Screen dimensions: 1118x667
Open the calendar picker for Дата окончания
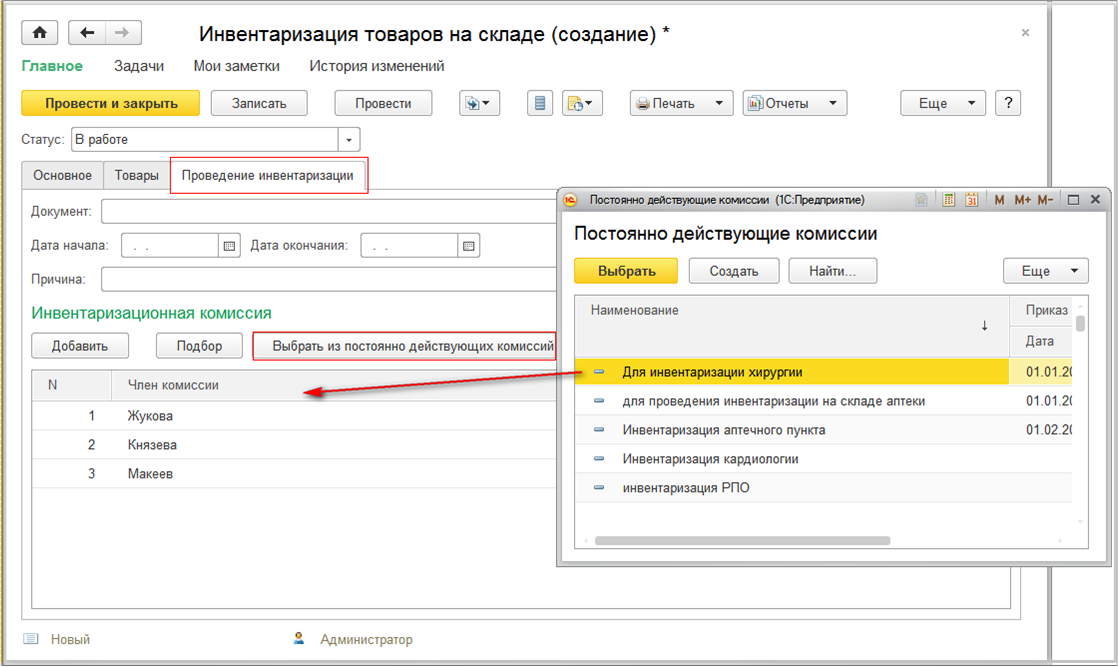tap(468, 244)
